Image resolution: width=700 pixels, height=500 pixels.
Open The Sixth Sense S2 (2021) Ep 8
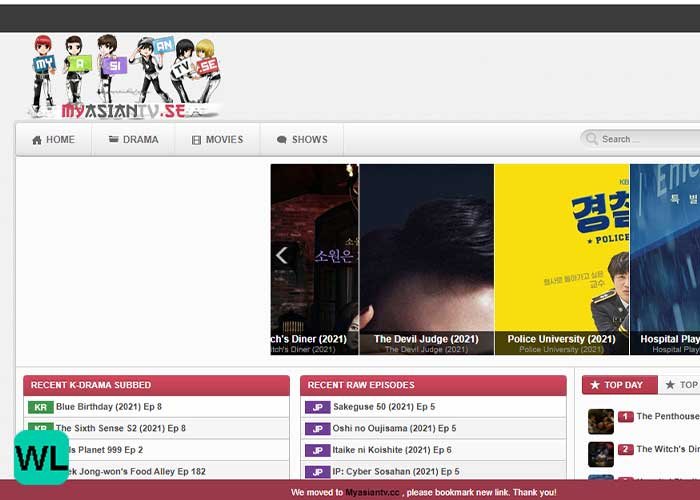pyautogui.click(x=121, y=428)
